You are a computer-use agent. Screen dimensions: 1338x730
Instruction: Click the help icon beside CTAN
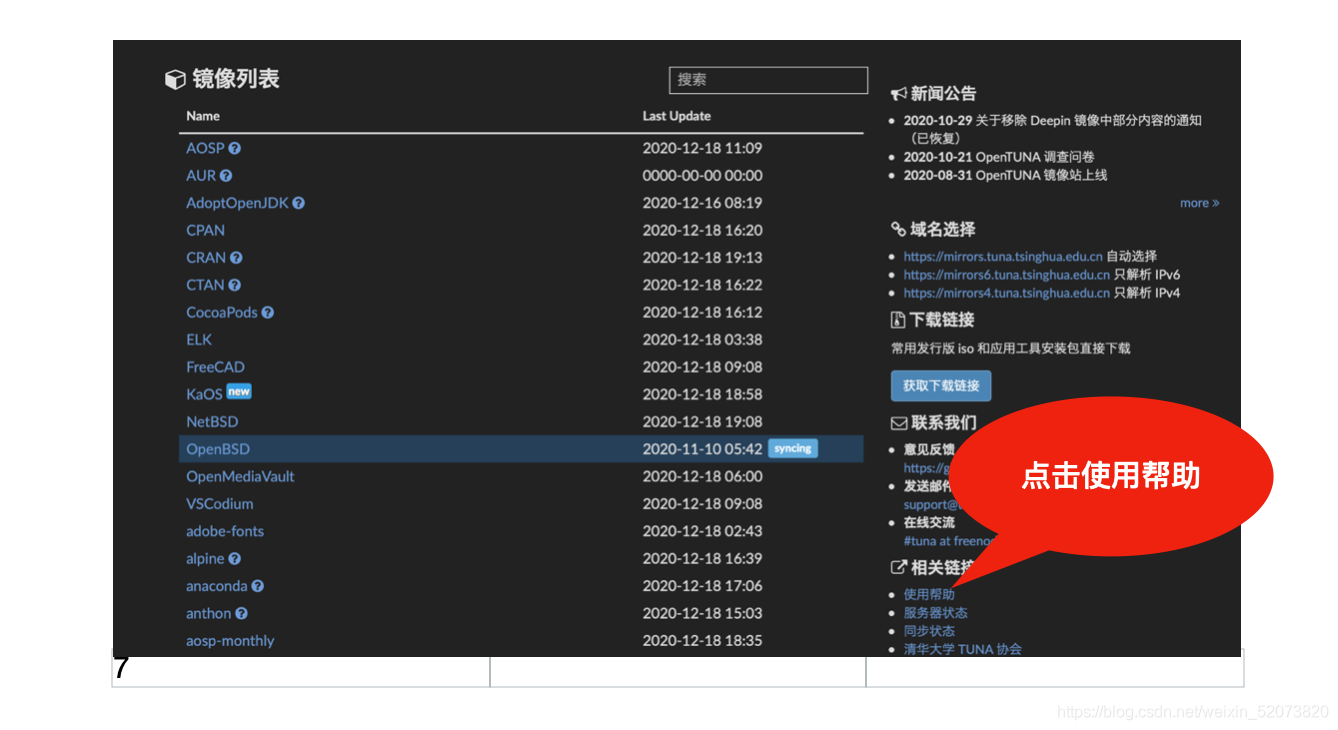pos(235,285)
